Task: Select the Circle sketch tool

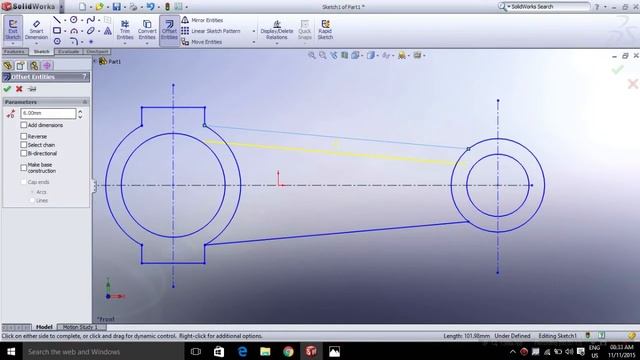Action: [x=73, y=20]
